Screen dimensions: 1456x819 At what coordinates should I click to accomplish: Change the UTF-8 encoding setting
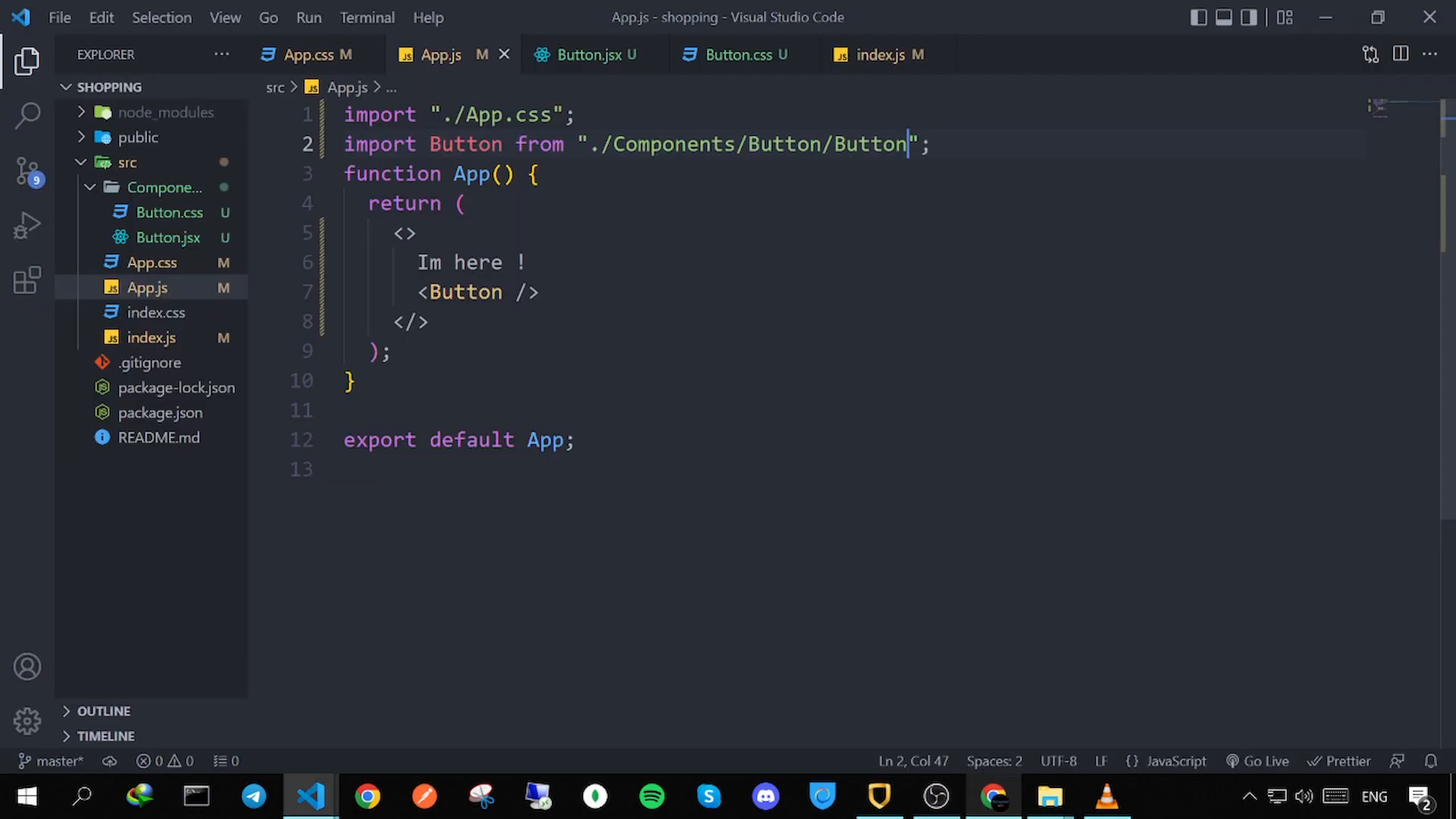pos(1059,761)
